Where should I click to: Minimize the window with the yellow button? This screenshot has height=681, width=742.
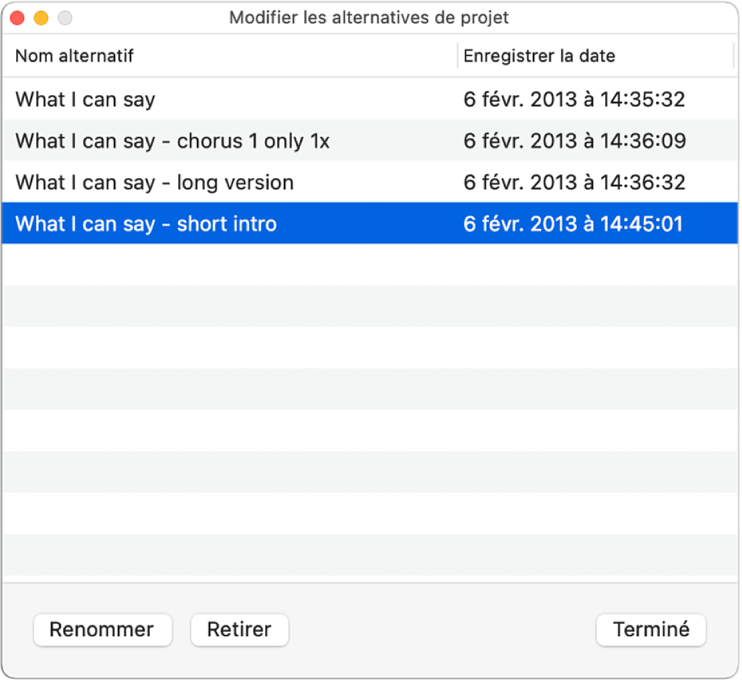(x=41, y=18)
